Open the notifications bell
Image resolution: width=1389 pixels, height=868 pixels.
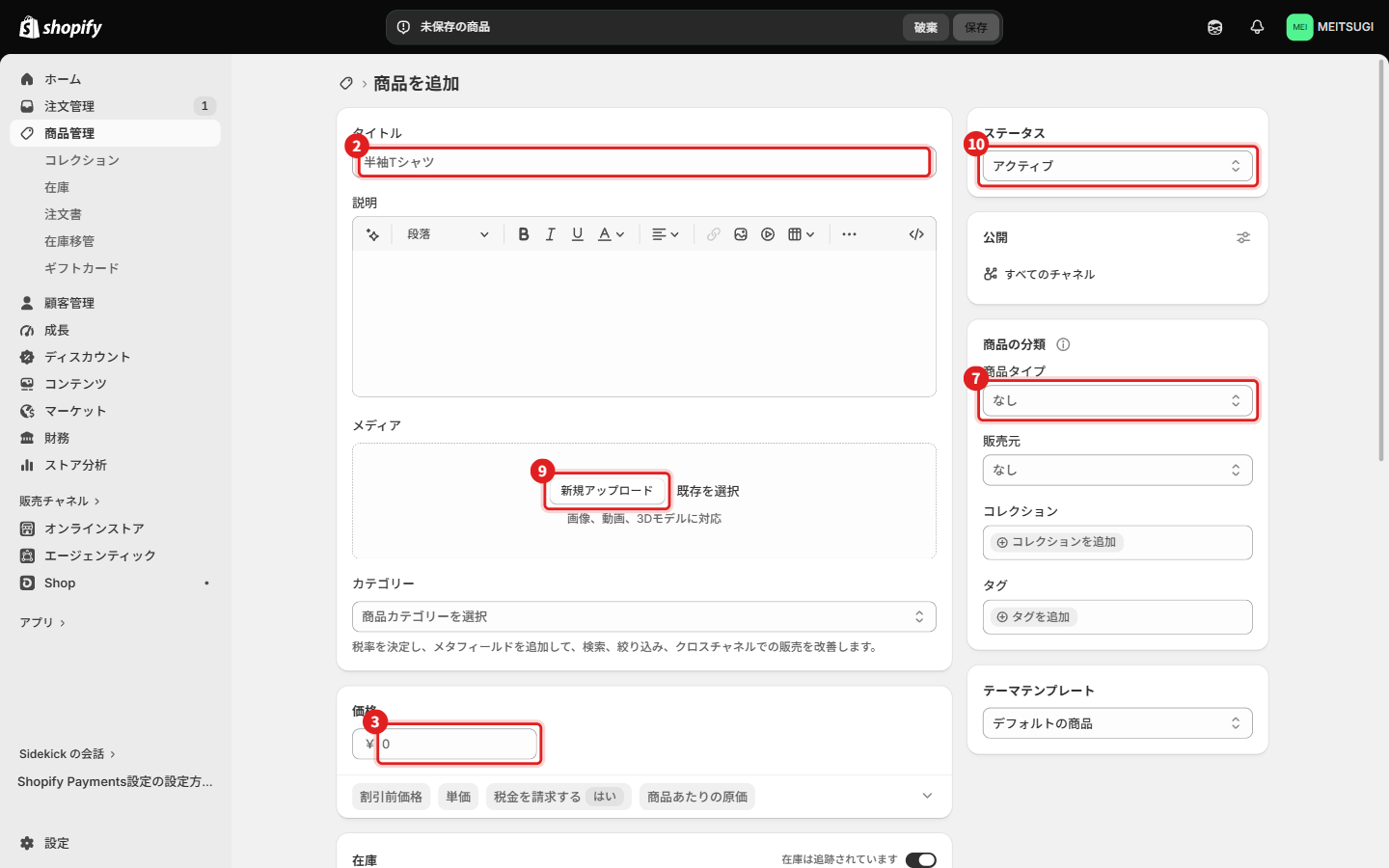click(1257, 27)
